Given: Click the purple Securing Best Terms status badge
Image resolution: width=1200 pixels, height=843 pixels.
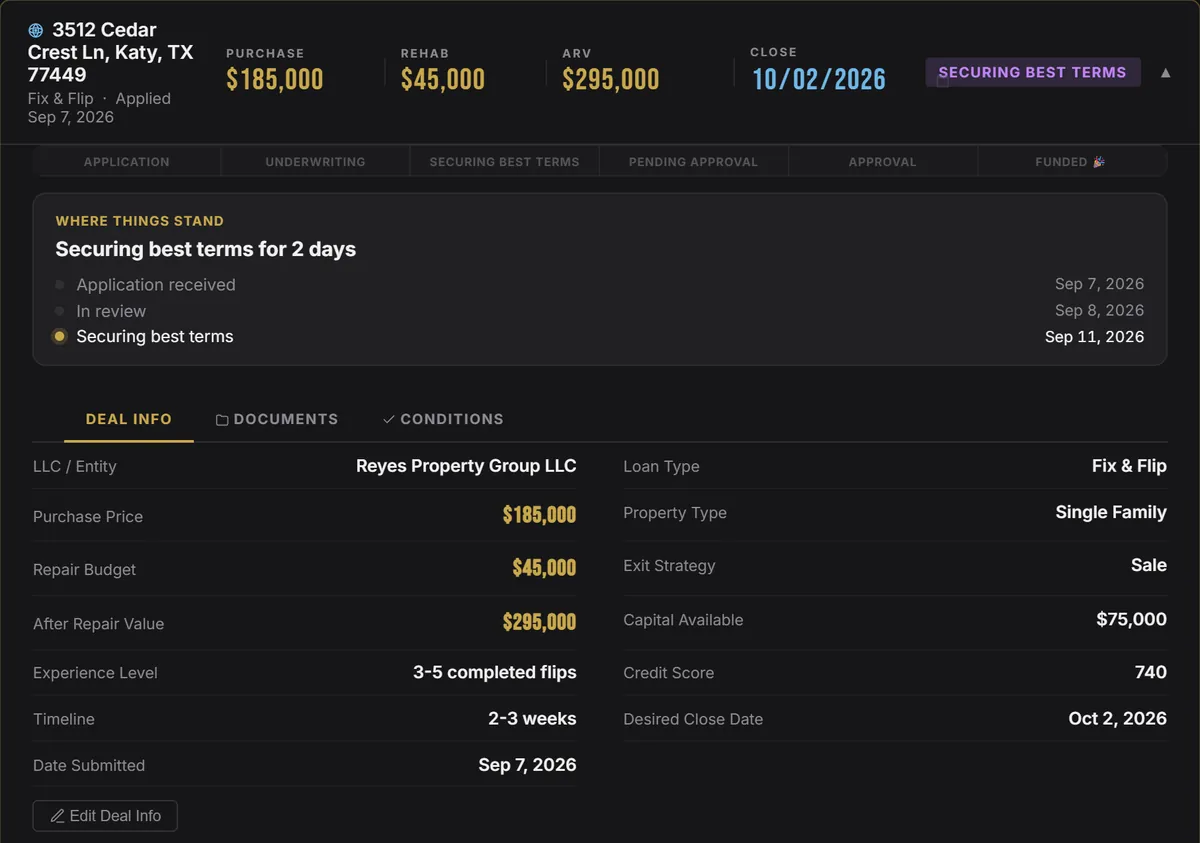Looking at the screenshot, I should coord(1033,72).
